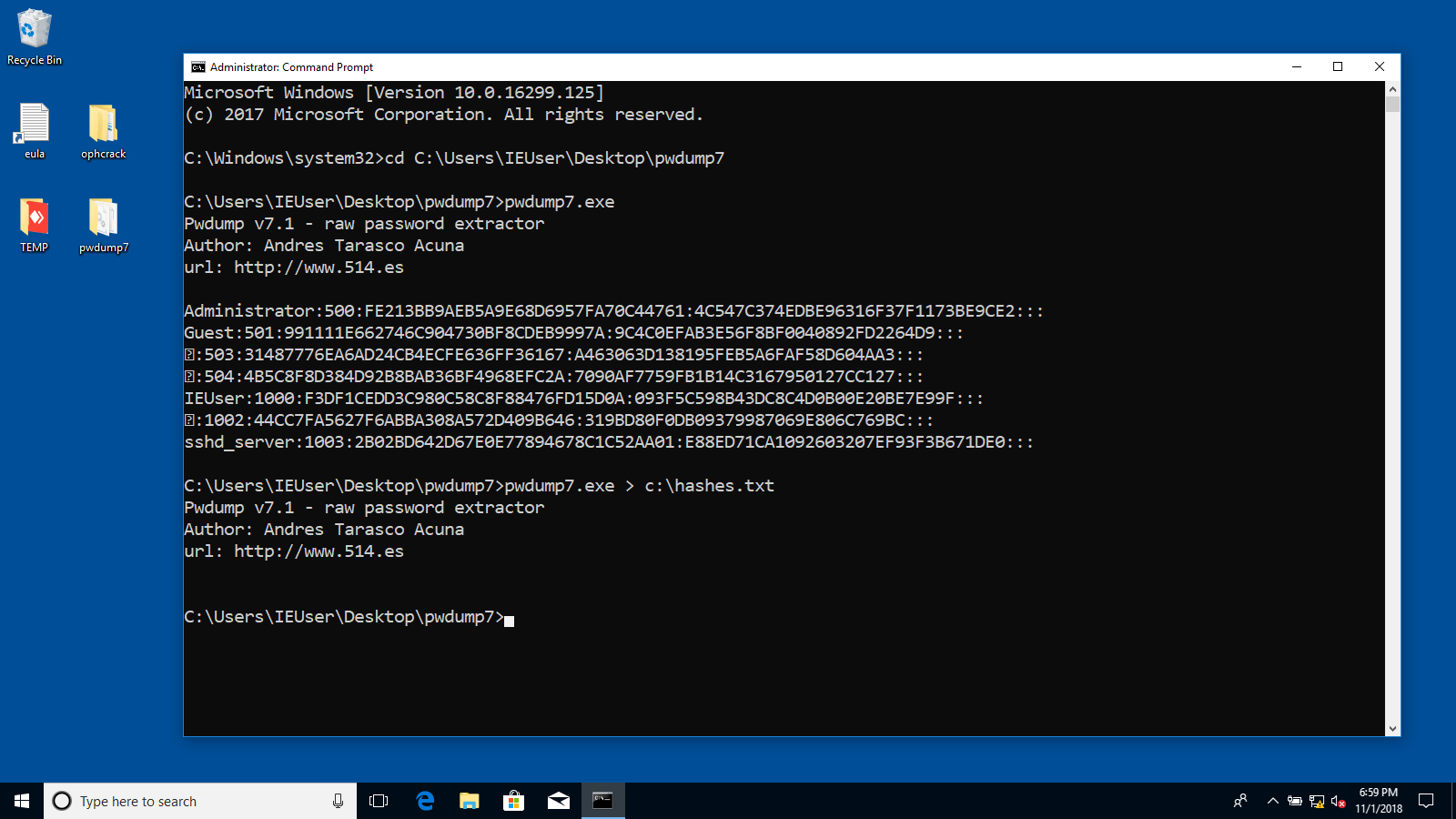Click the Windows Start button

[22, 801]
